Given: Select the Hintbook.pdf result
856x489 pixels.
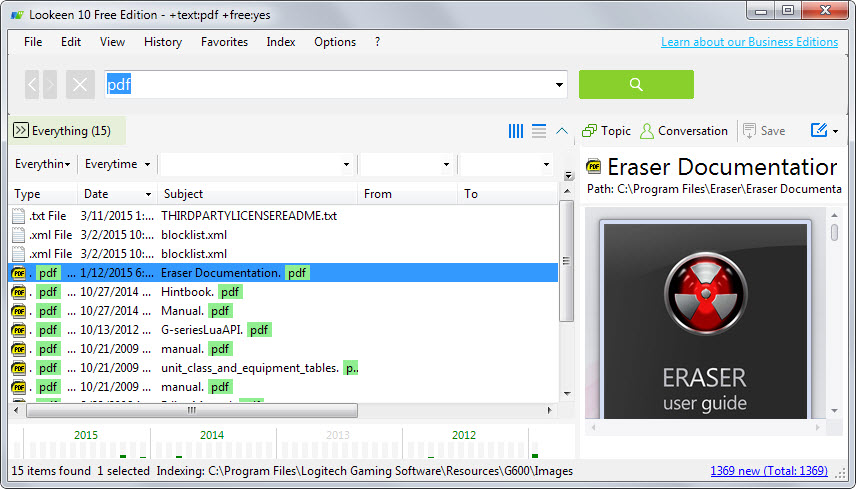Looking at the screenshot, I should [283, 292].
